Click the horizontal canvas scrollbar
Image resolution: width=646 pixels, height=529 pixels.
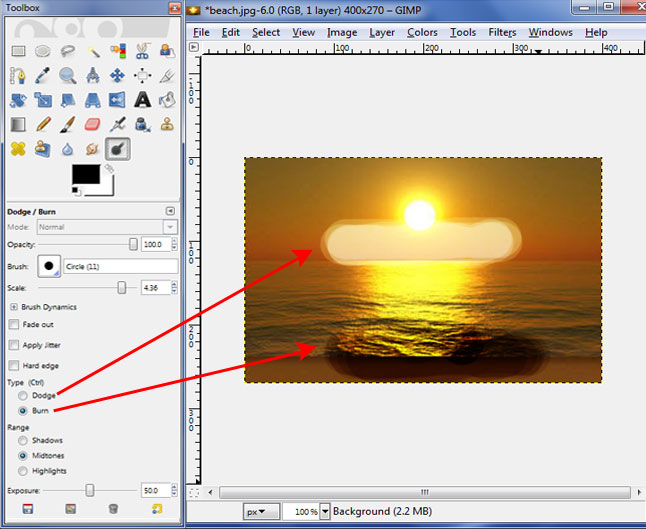tap(425, 492)
